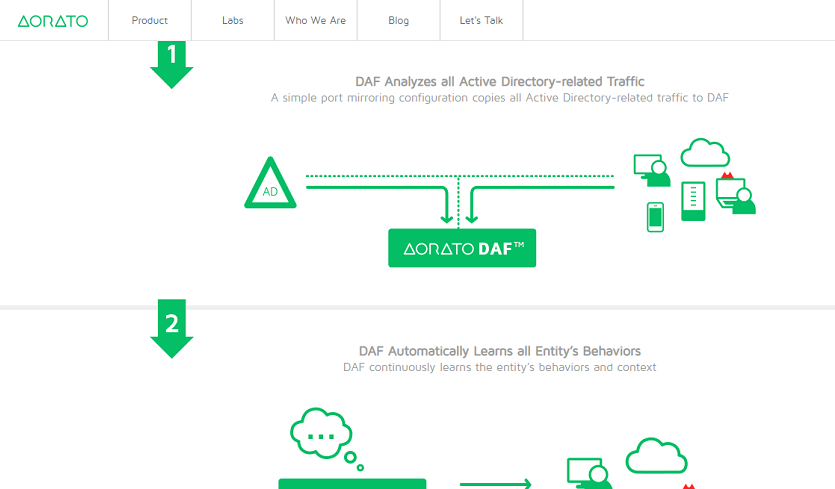Screen dimensions: 835x489
Task: Go to Who We Are page
Action: (x=316, y=20)
